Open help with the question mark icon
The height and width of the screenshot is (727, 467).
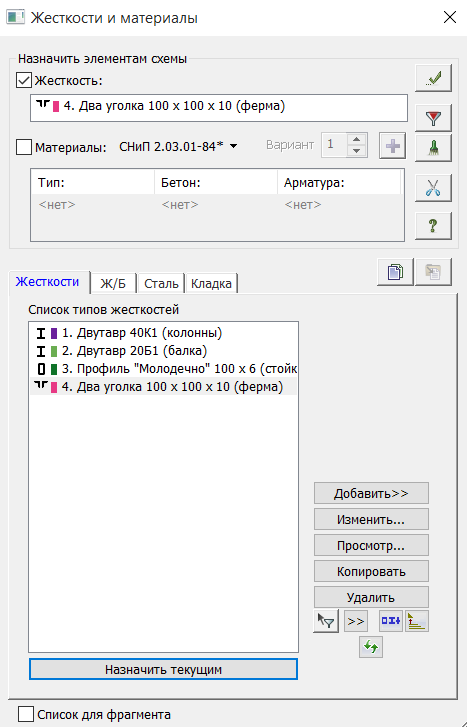[433, 226]
